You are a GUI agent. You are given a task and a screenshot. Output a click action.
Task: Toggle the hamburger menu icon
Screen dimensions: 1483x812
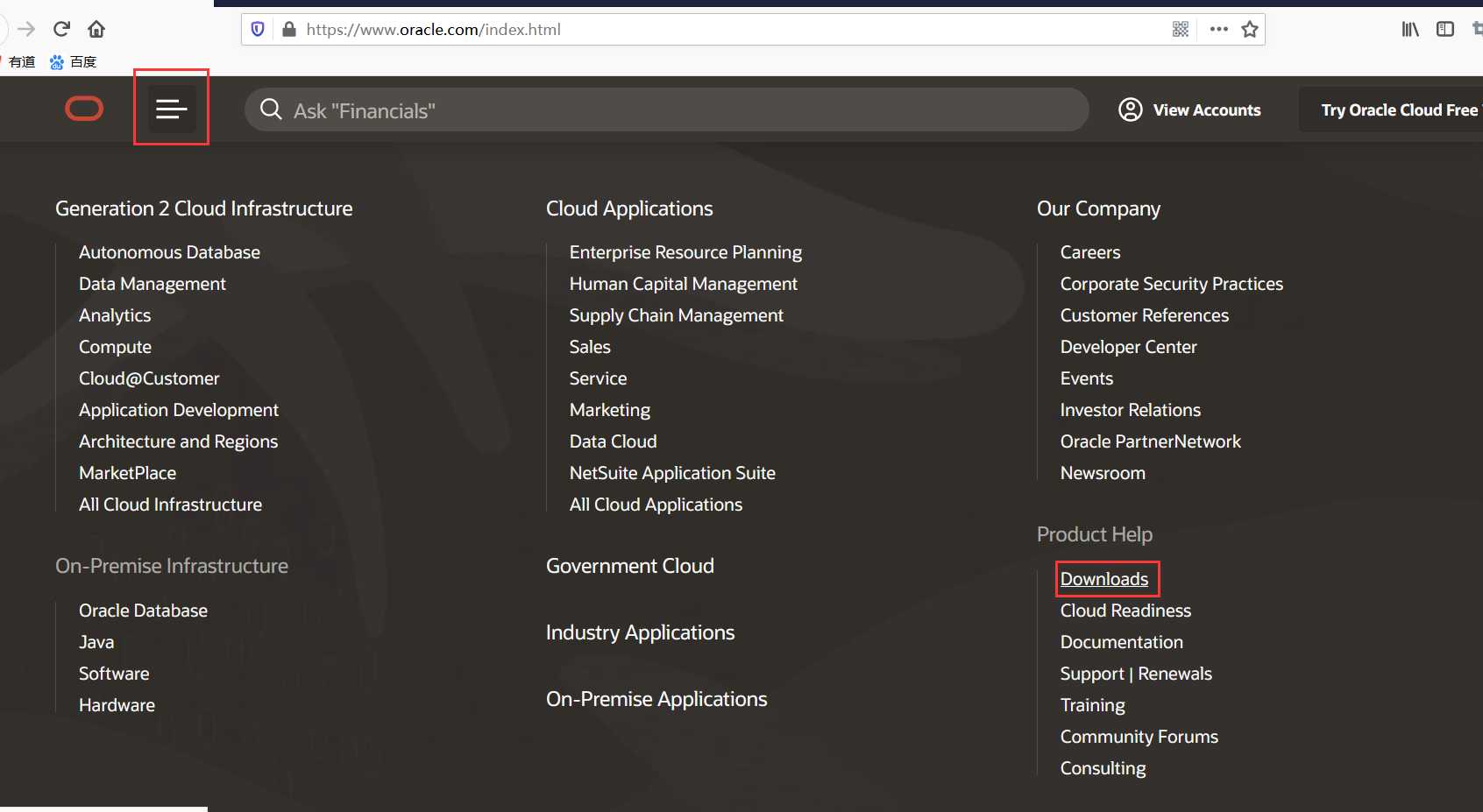click(171, 109)
